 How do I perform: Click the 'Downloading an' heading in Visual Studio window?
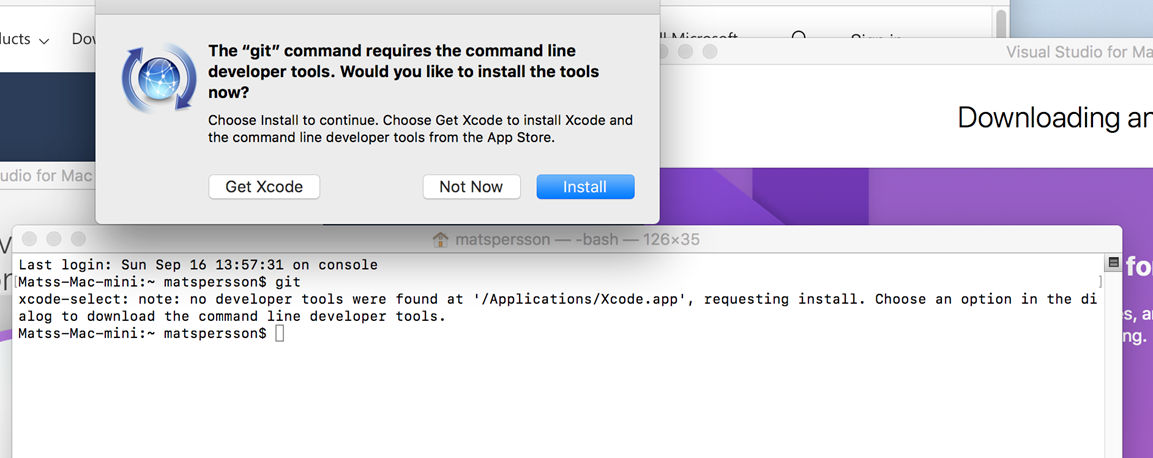click(1055, 118)
